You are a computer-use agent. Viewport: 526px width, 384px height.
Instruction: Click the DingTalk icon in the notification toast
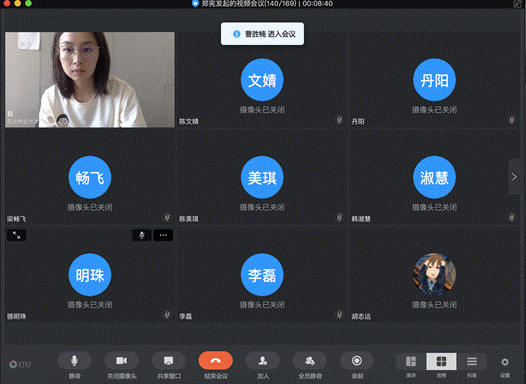coord(236,34)
